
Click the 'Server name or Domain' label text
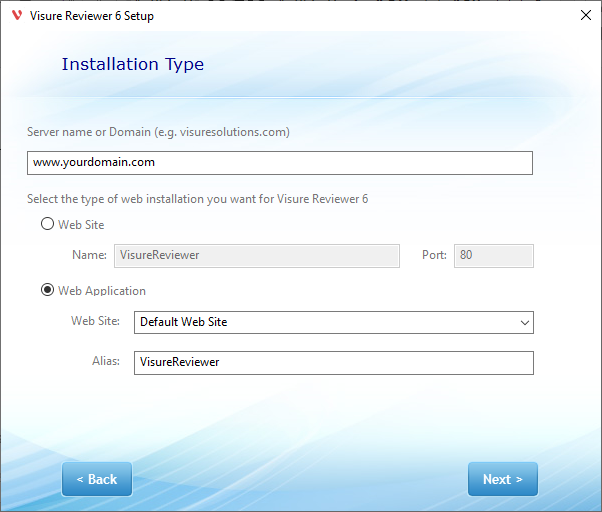click(158, 132)
